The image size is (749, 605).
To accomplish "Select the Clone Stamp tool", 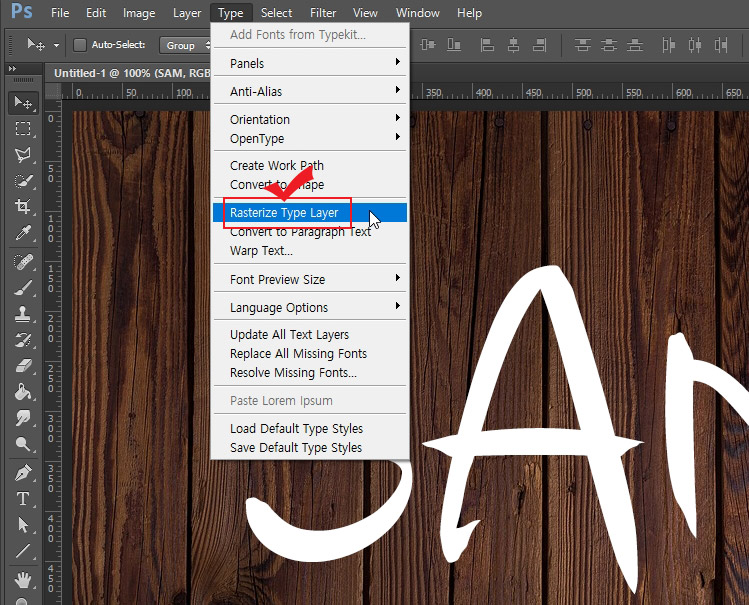I will (23, 314).
